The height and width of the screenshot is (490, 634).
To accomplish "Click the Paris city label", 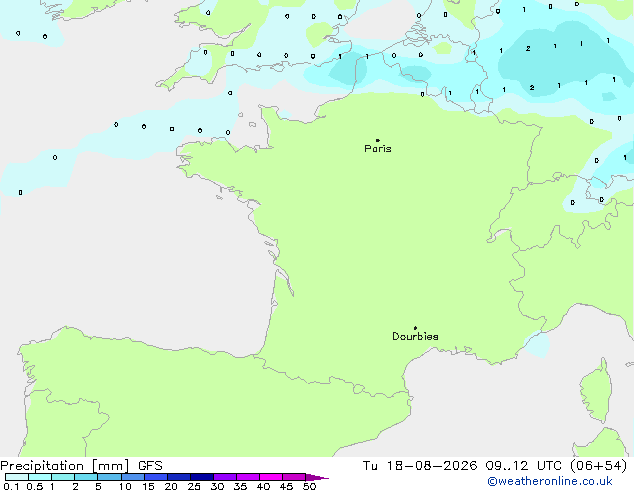I will click(x=378, y=149).
